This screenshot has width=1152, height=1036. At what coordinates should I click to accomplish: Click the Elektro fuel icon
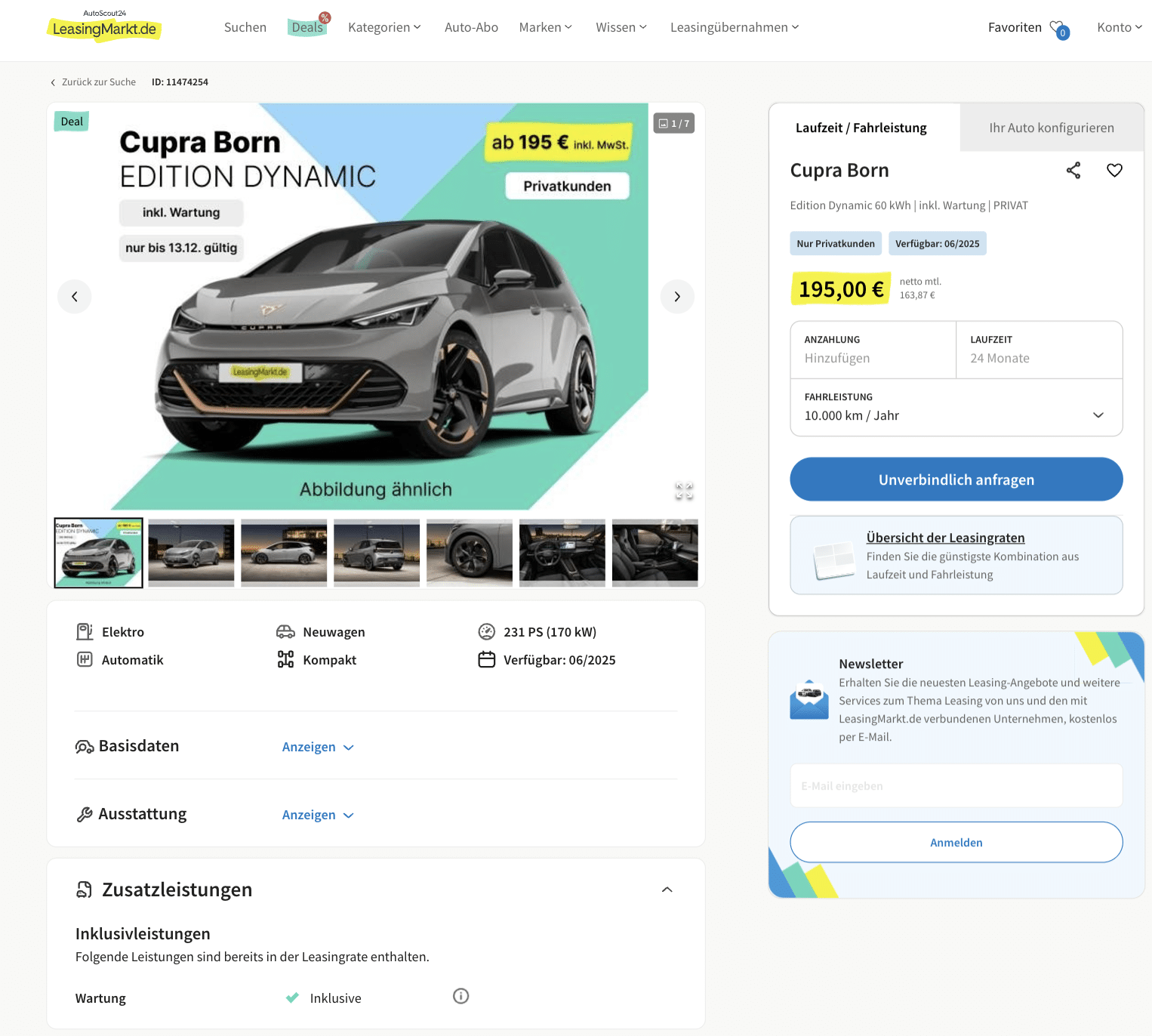[85, 631]
